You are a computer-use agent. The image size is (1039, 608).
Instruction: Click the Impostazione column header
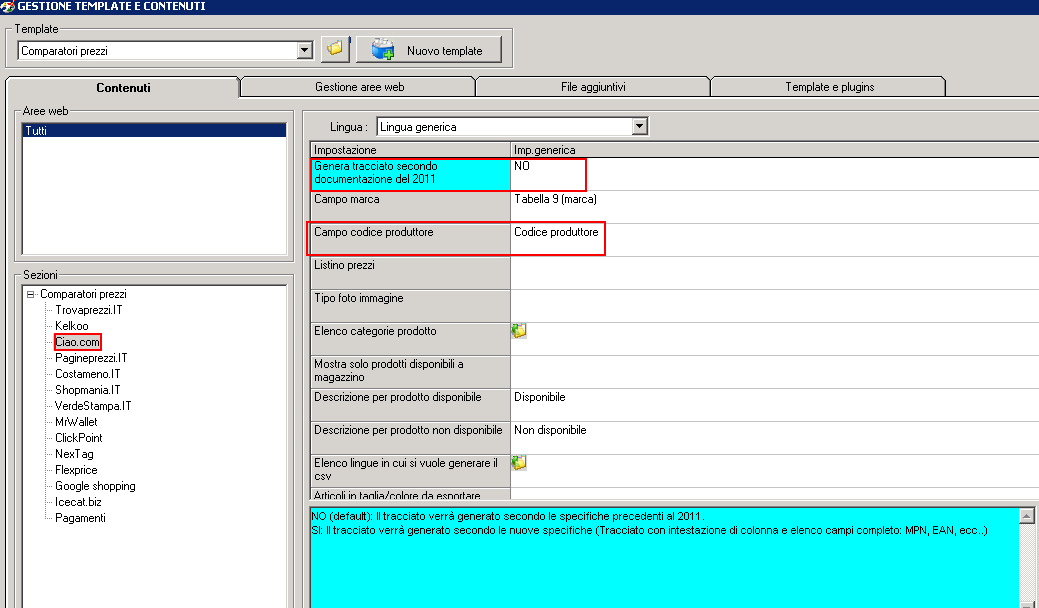(410, 150)
